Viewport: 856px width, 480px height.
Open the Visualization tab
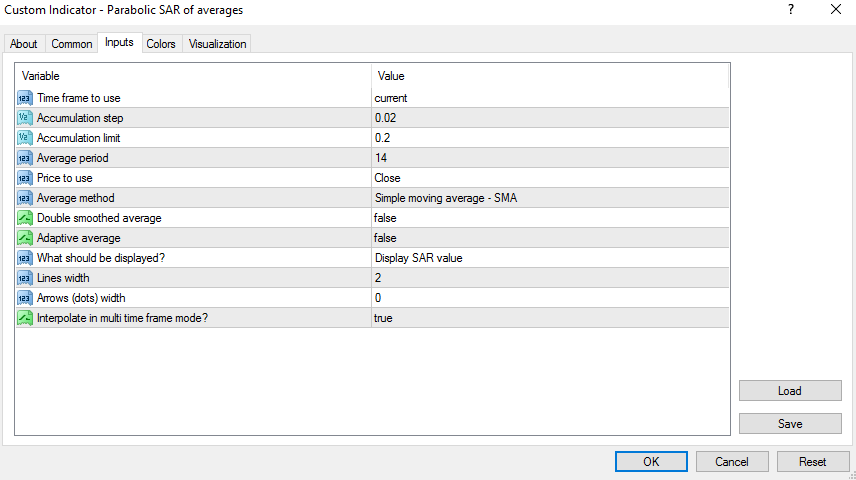point(217,44)
